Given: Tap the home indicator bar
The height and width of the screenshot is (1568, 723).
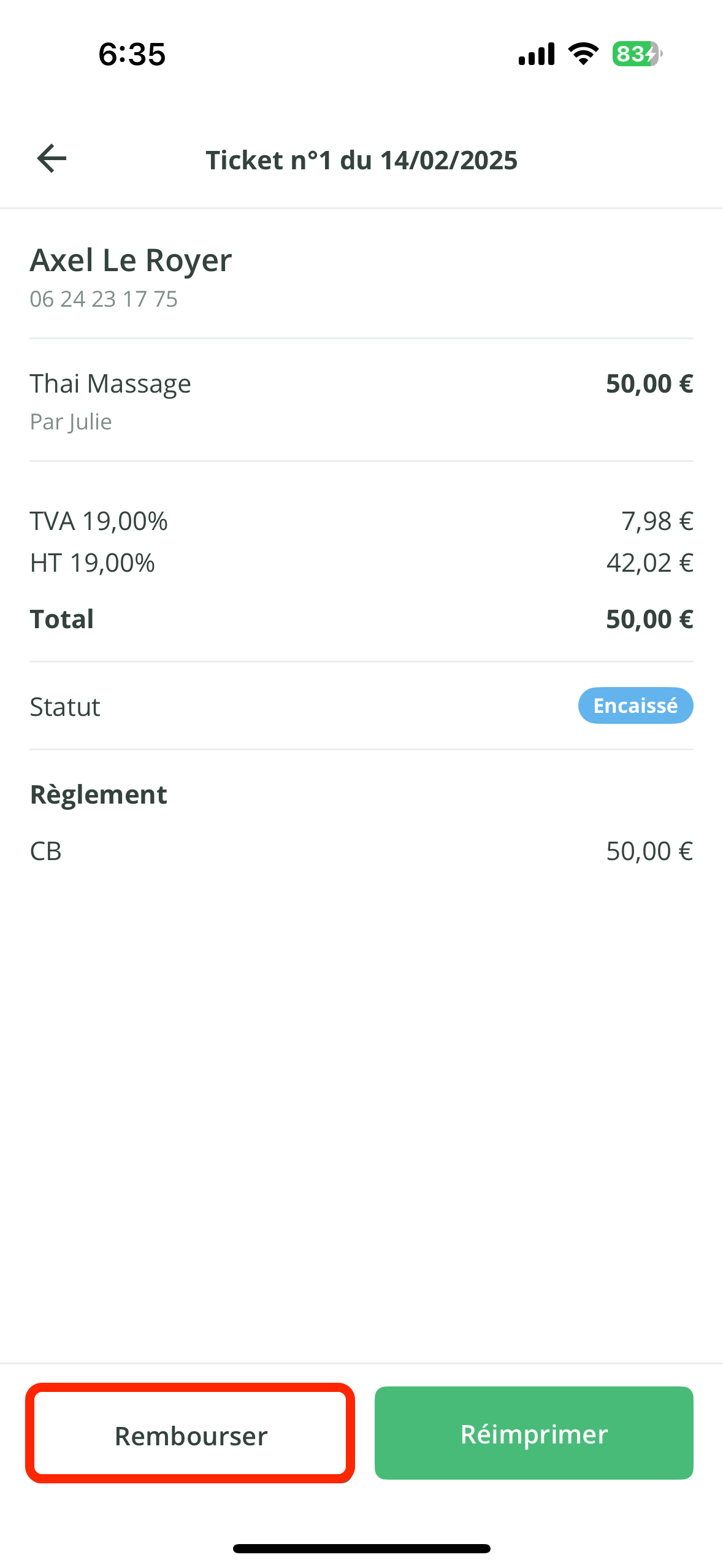Looking at the screenshot, I should tap(361, 1548).
